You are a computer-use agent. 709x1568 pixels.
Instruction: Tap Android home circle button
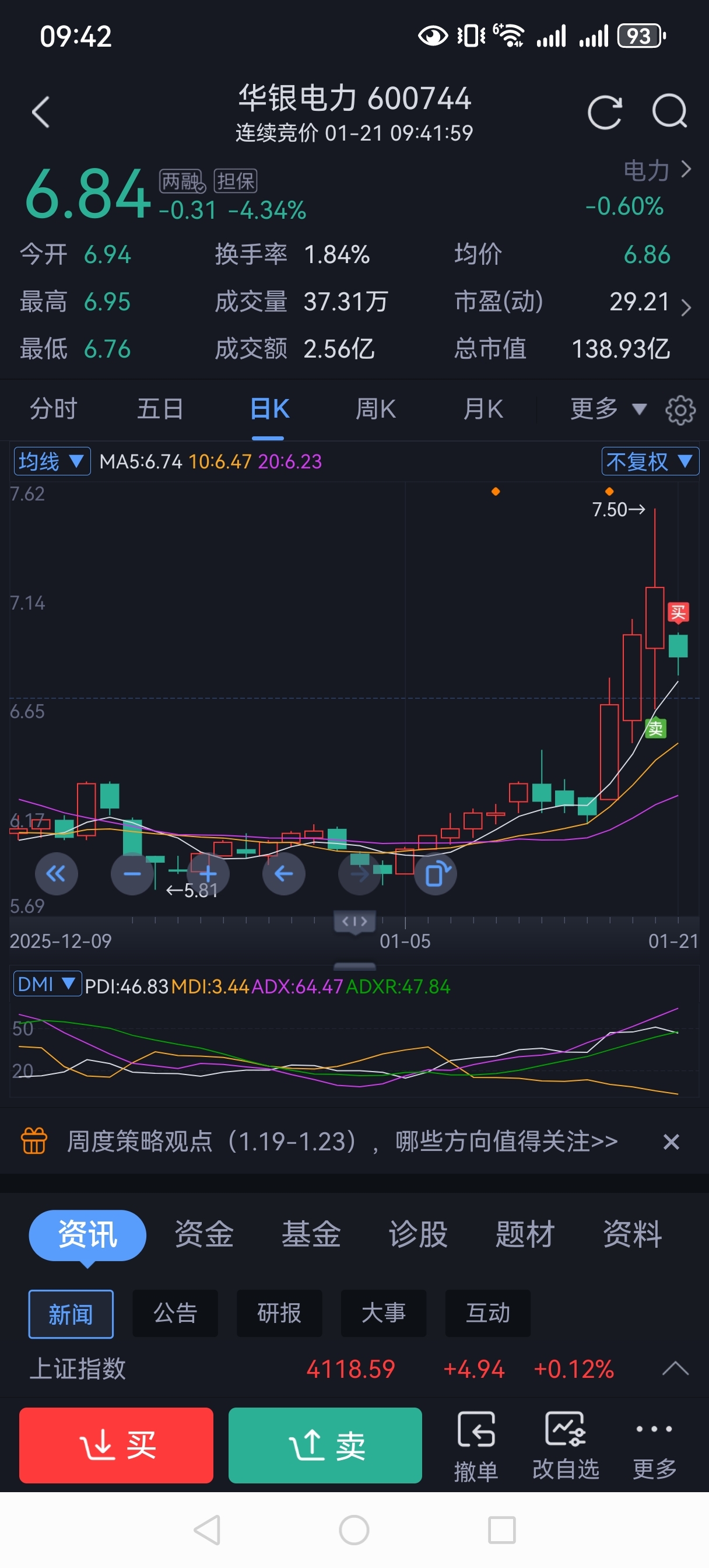pos(354,1529)
